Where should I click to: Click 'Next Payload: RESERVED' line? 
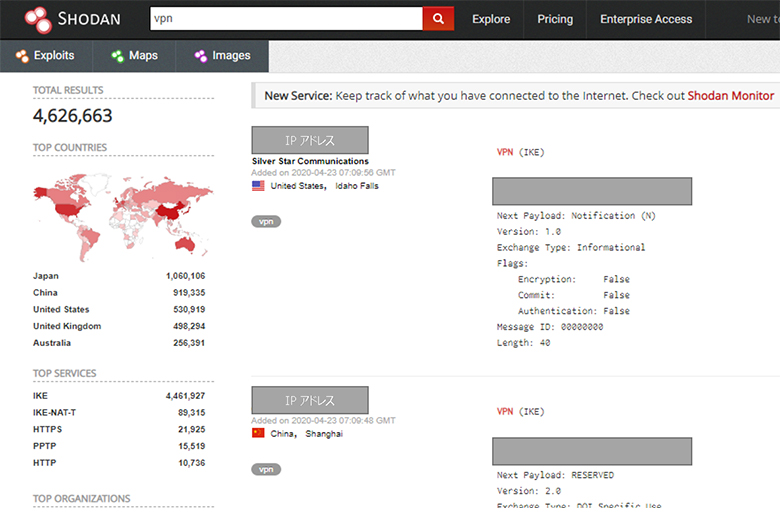coord(555,475)
